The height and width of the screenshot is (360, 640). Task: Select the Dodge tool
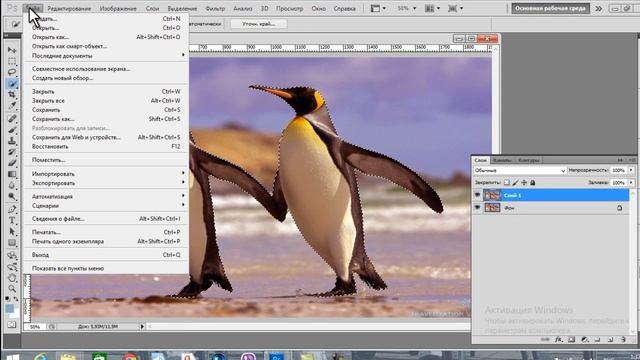pos(12,196)
